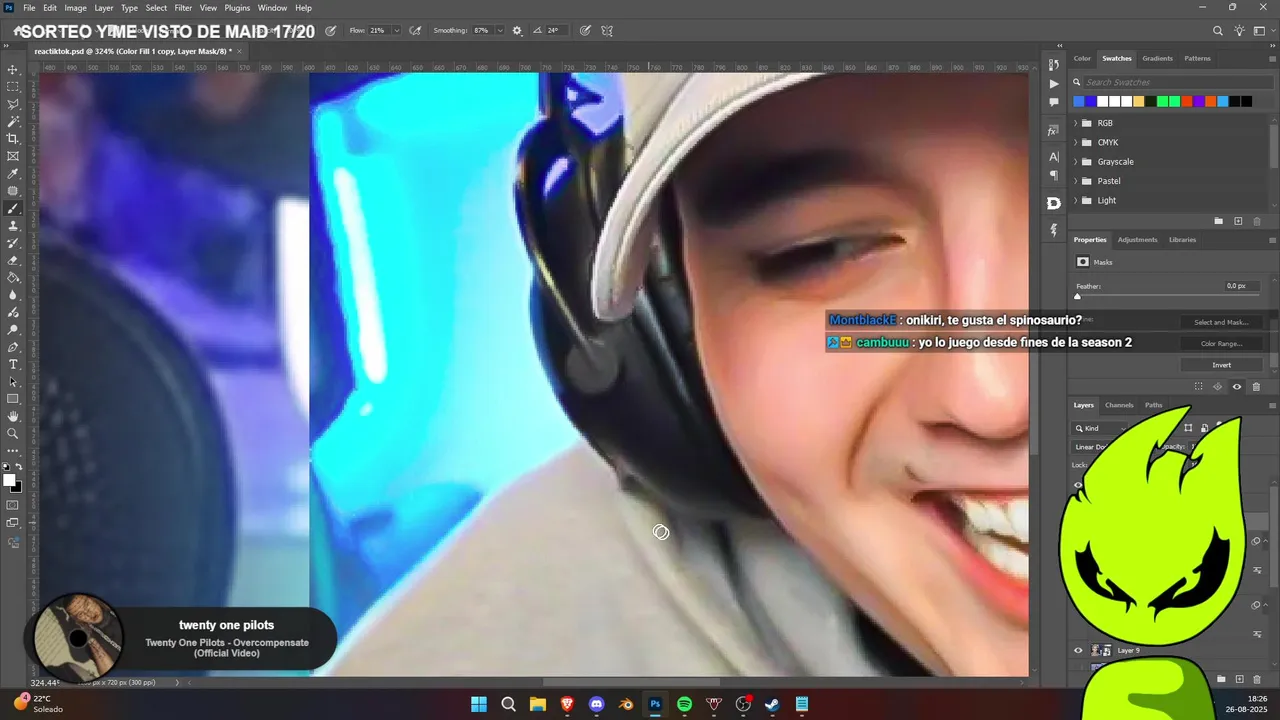Open the Character panel icon
Screen dimensions: 1280x720
pos(1053,157)
